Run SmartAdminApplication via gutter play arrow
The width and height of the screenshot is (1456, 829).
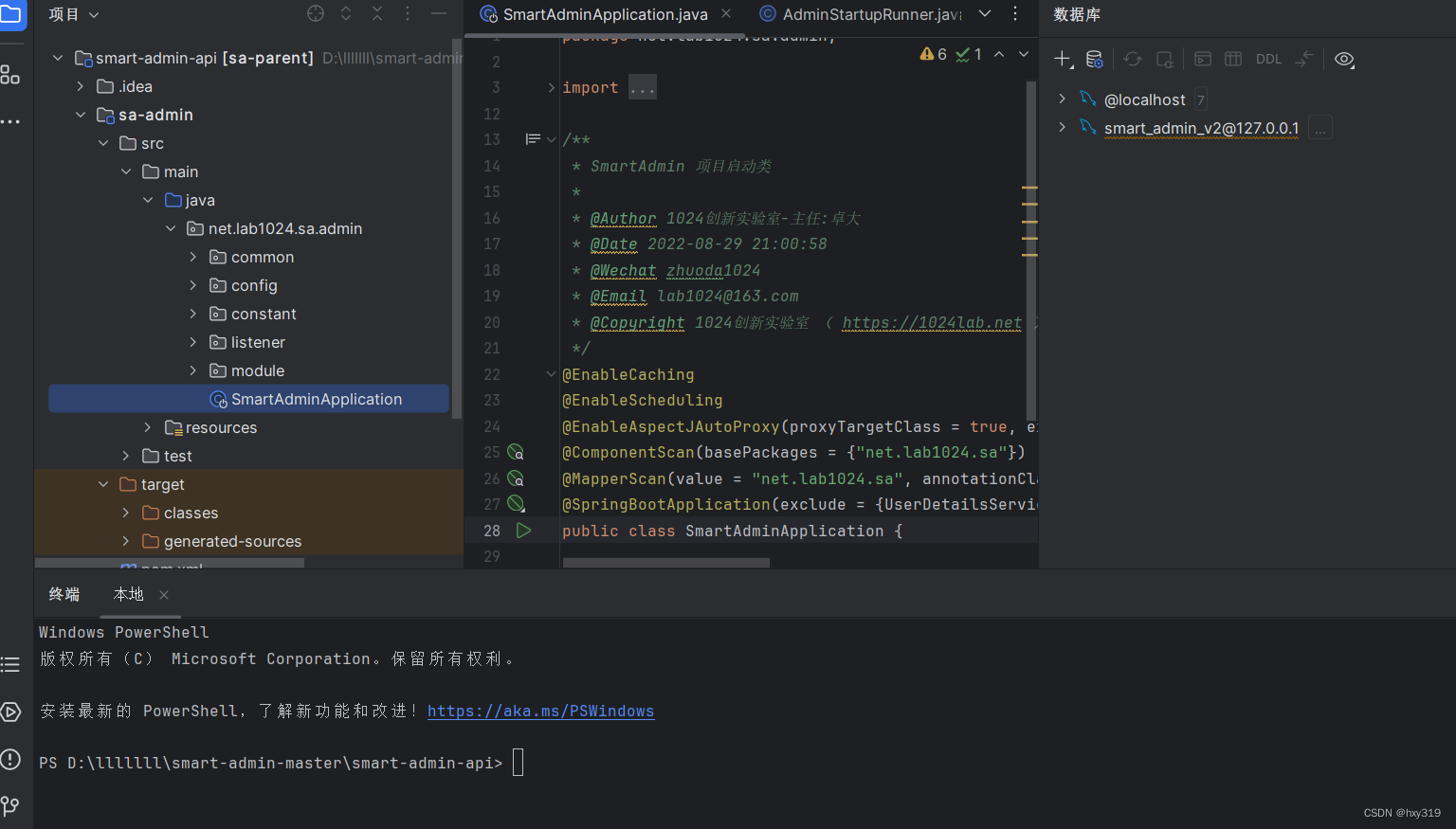523,531
